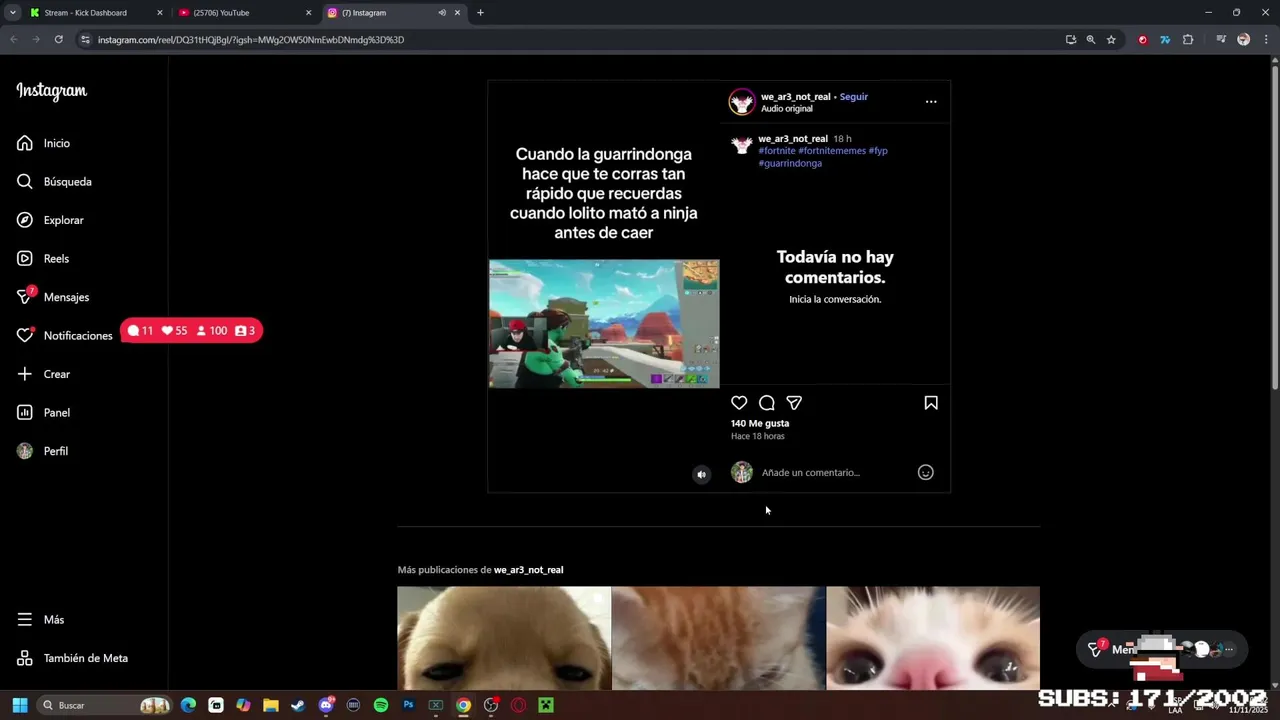The width and height of the screenshot is (1280, 720).
Task: Open Windows Start menu
Action: pos(19,705)
